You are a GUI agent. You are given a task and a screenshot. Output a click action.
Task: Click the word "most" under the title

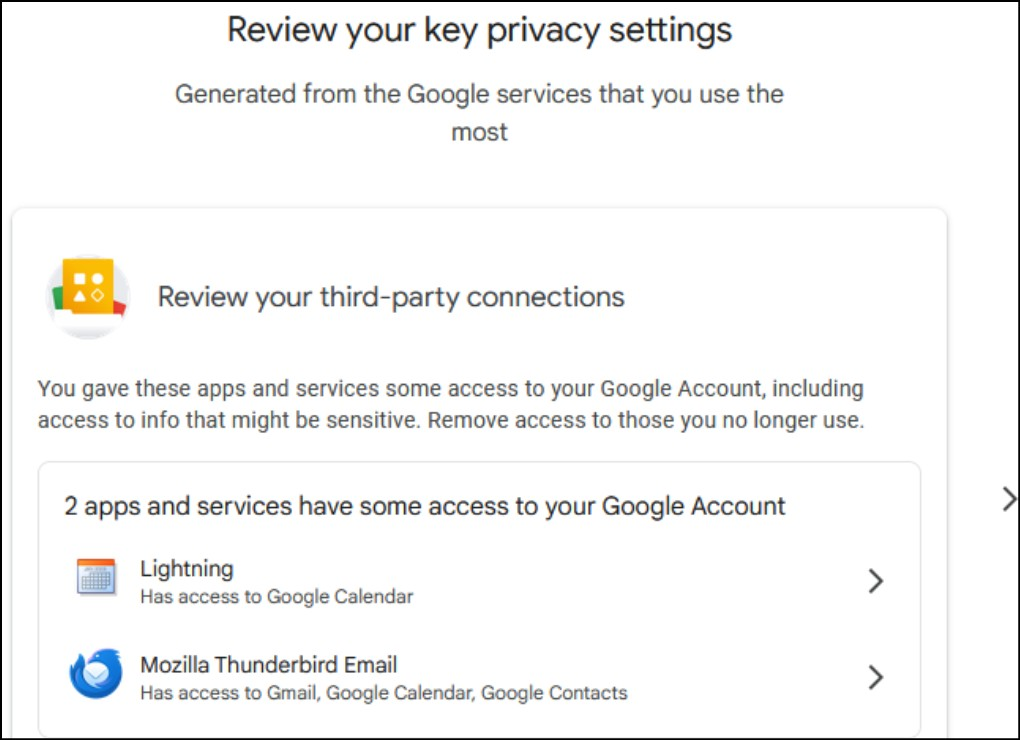tap(479, 132)
